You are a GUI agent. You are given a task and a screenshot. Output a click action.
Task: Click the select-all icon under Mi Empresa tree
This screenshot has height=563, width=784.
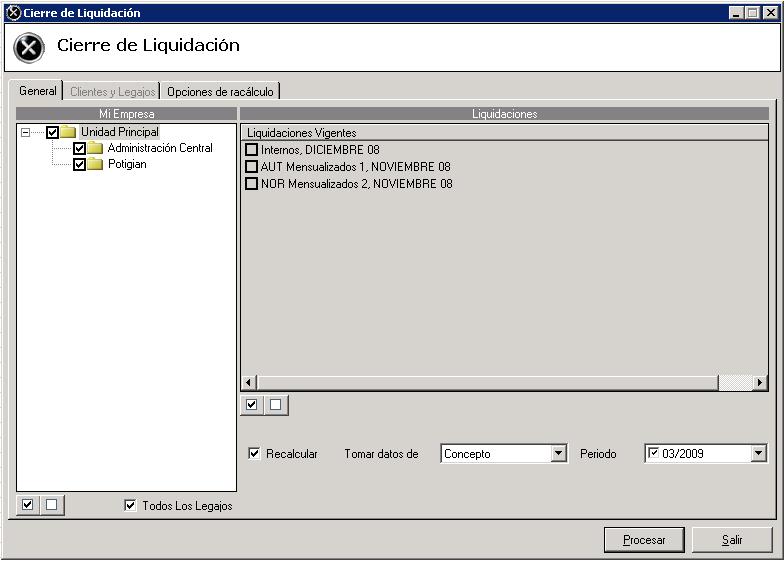pyautogui.click(x=28, y=505)
